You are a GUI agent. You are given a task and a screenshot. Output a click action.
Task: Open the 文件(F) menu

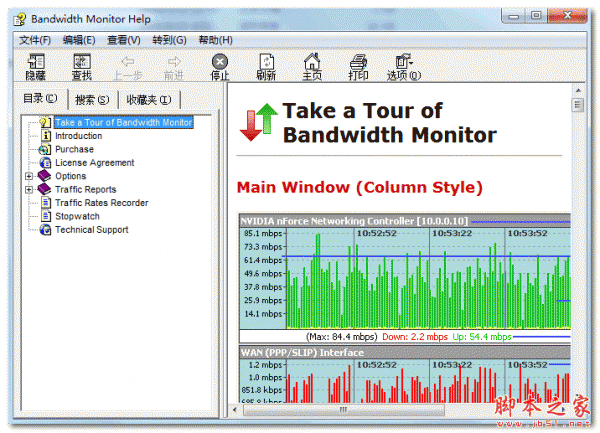[35, 40]
